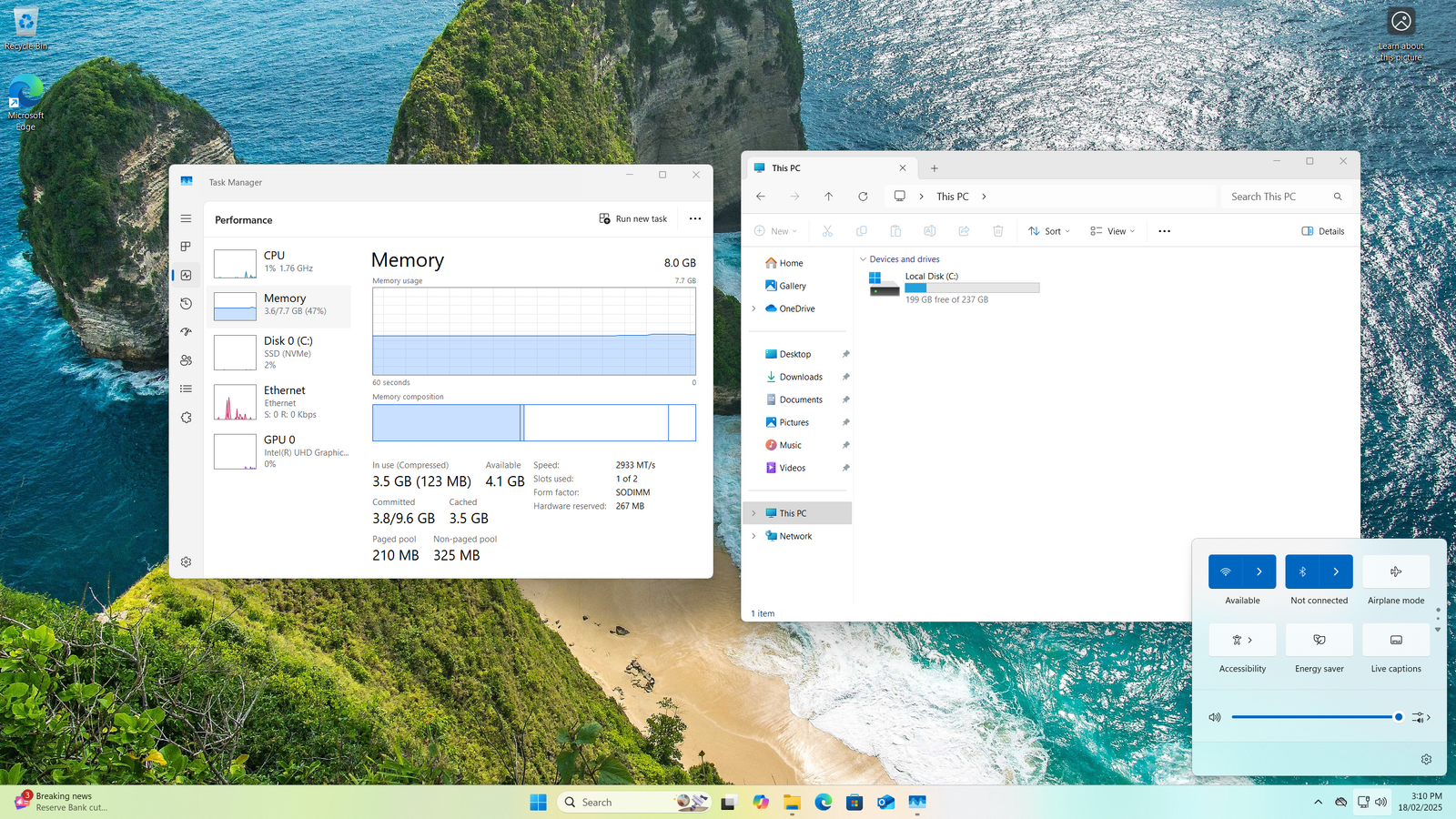Image resolution: width=1456 pixels, height=819 pixels.
Task: Expand This PC tree node
Action: (753, 513)
